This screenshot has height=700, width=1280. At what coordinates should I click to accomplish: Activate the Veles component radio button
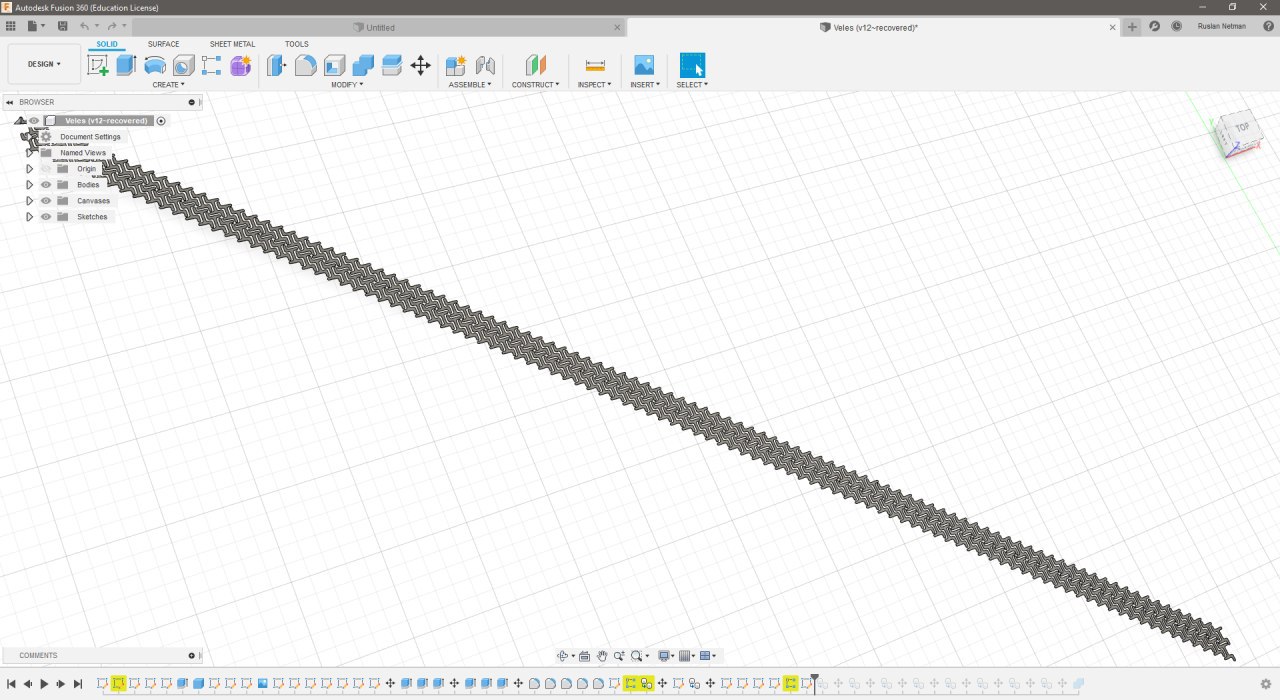coord(161,121)
